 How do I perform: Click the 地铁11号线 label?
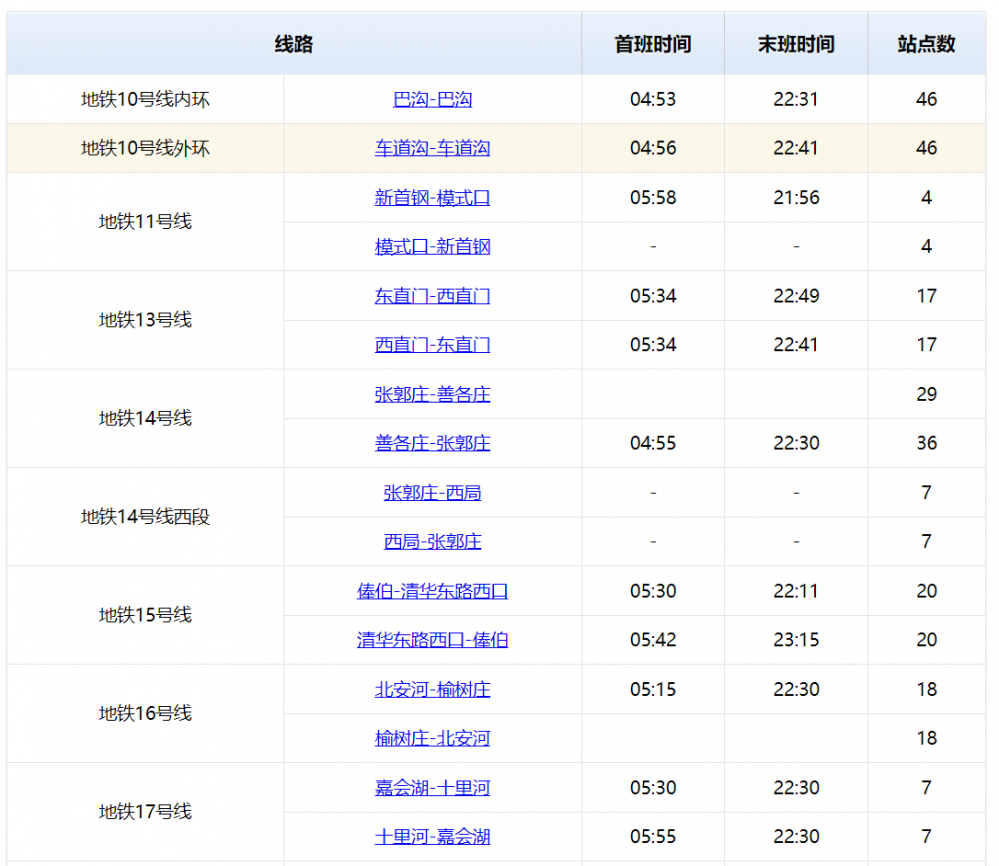pos(145,222)
